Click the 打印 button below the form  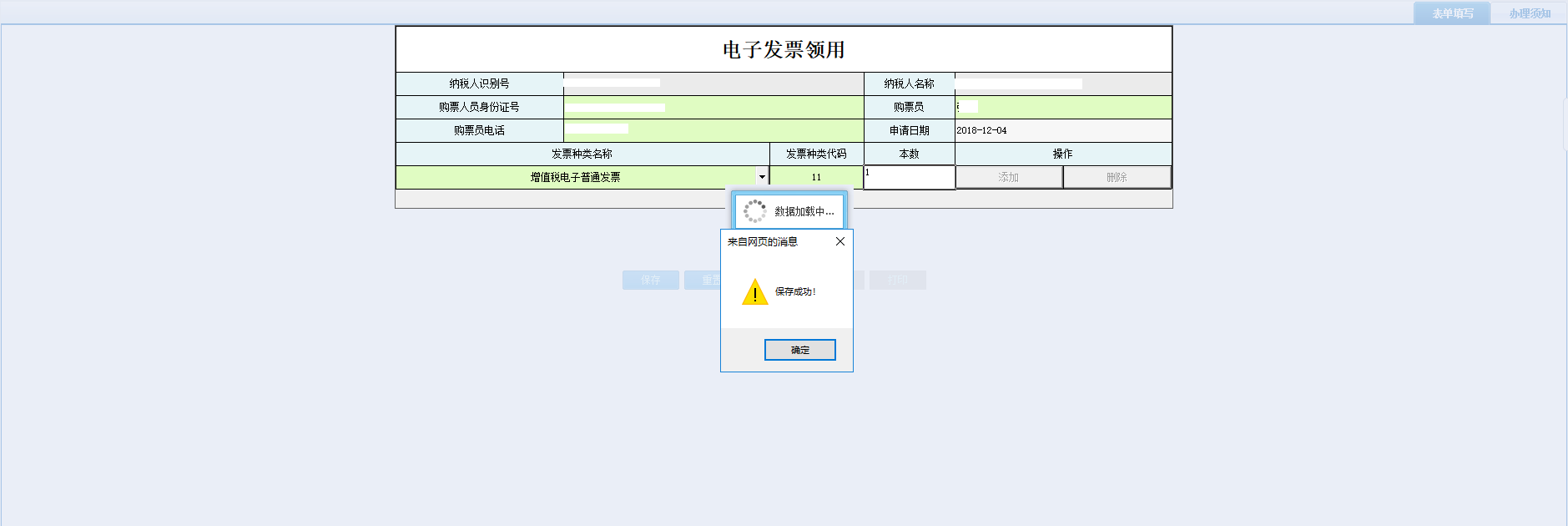[x=898, y=281]
